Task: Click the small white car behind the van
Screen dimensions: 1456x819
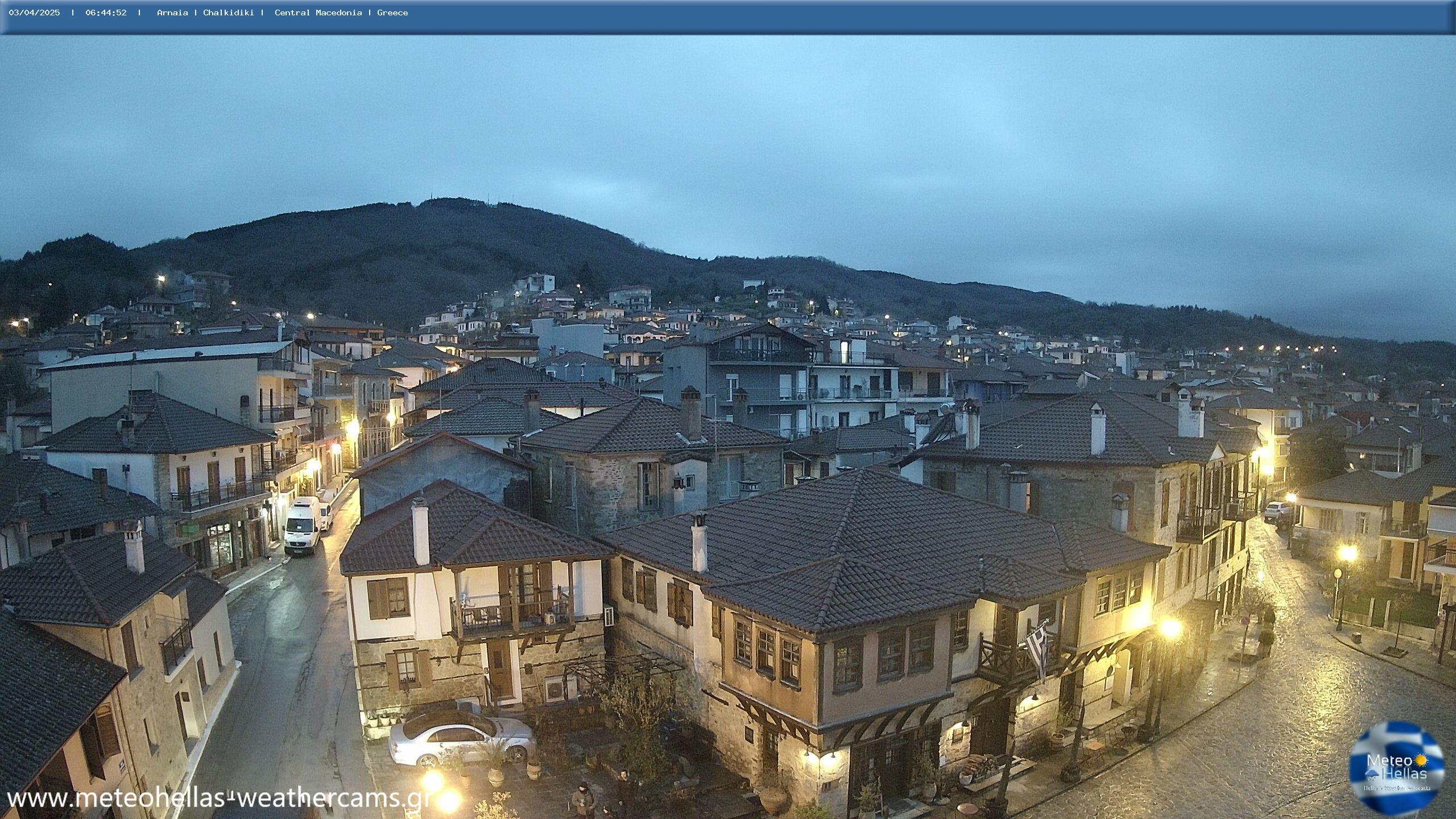Action: [325, 516]
